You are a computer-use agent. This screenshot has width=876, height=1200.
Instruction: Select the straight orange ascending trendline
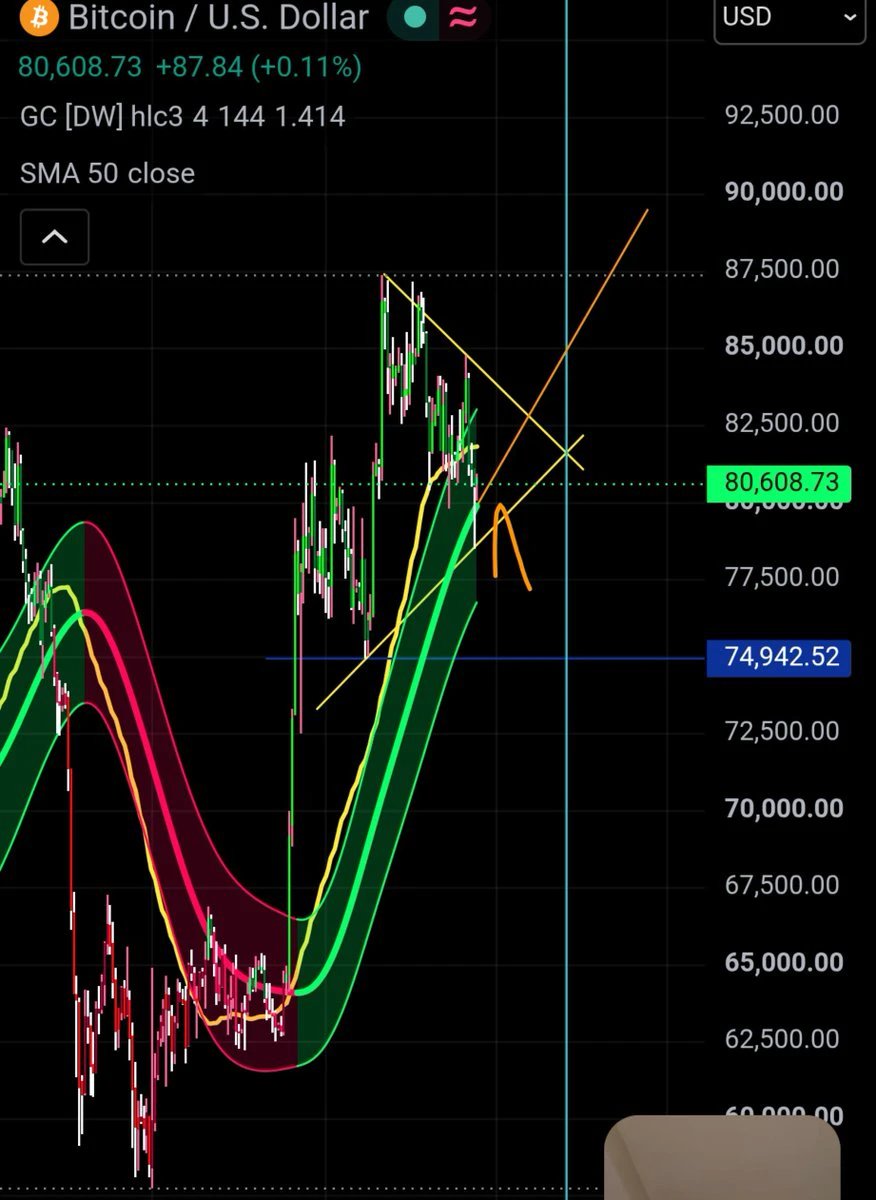pyautogui.click(x=565, y=355)
